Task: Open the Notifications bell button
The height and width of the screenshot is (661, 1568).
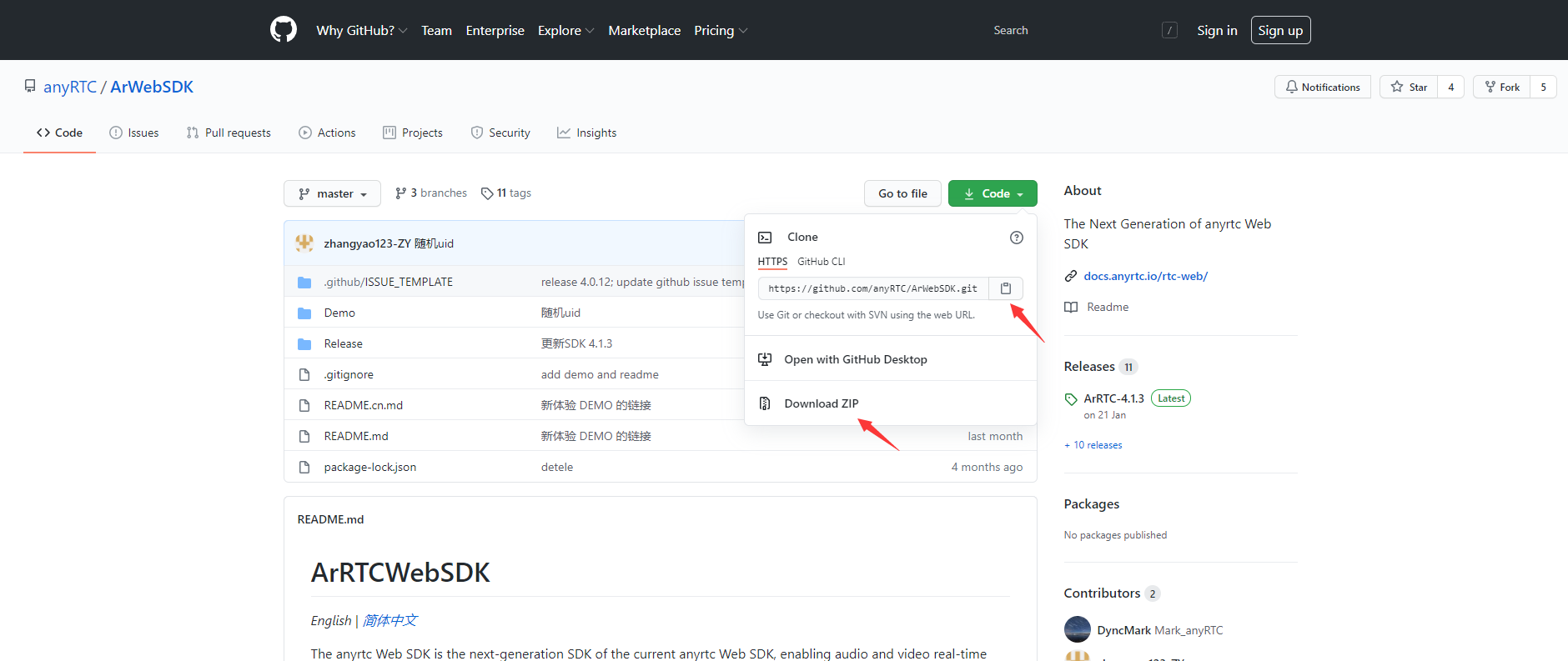Action: [x=1323, y=87]
